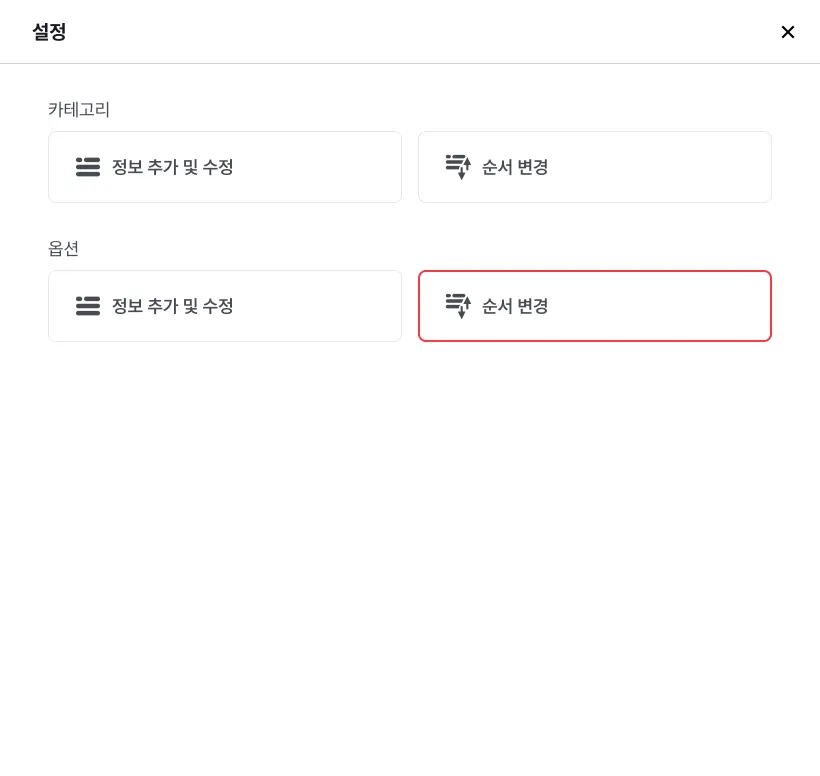820x776 pixels.
Task: Close the 설정 dialog with the X
Action: tap(788, 32)
